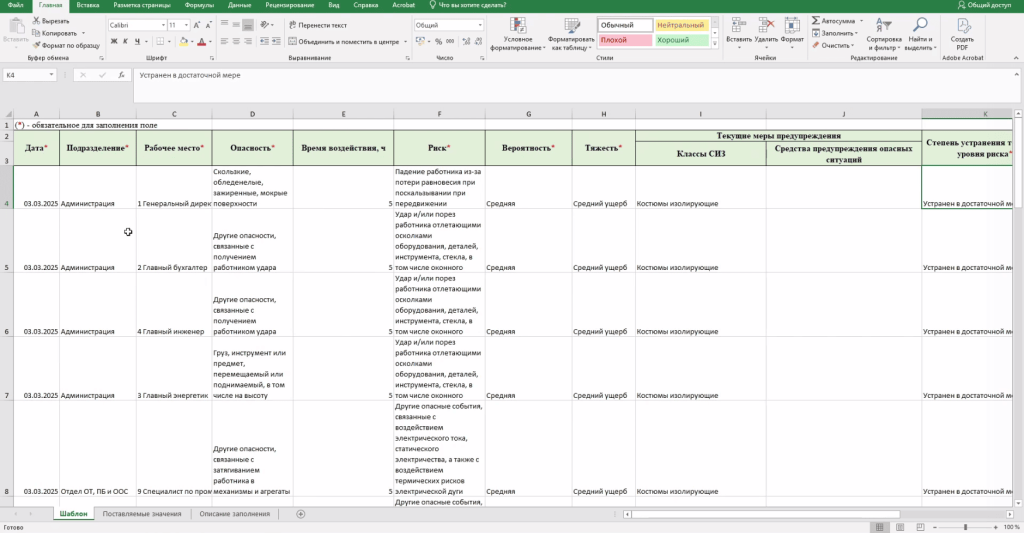
Task: Activate Format Painter (Формат по образцу)
Action: pyautogui.click(x=66, y=45)
